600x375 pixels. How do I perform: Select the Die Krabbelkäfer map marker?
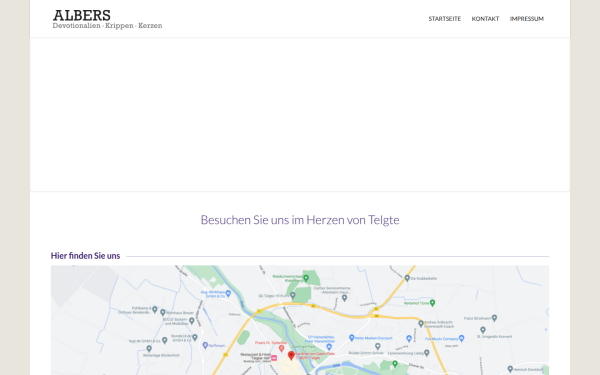[x=407, y=278]
